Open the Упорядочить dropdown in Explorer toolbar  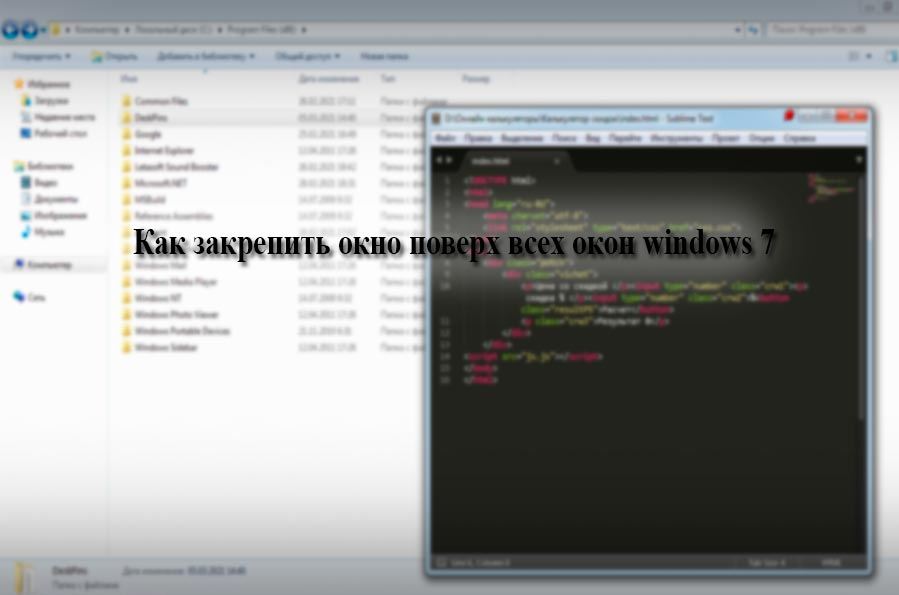pyautogui.click(x=41, y=56)
